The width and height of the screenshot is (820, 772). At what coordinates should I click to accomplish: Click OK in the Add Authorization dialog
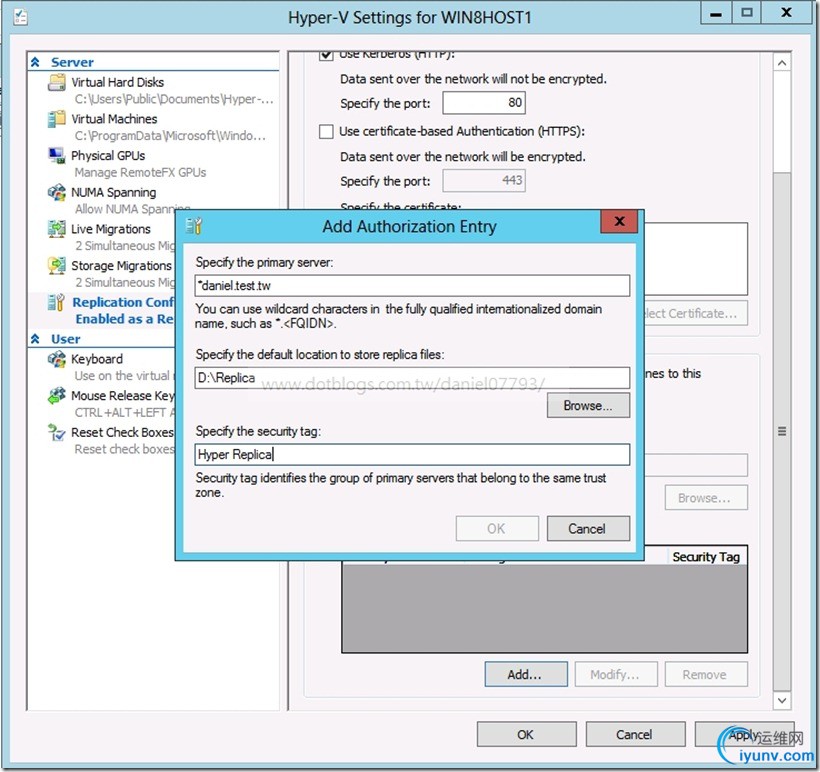tap(497, 529)
